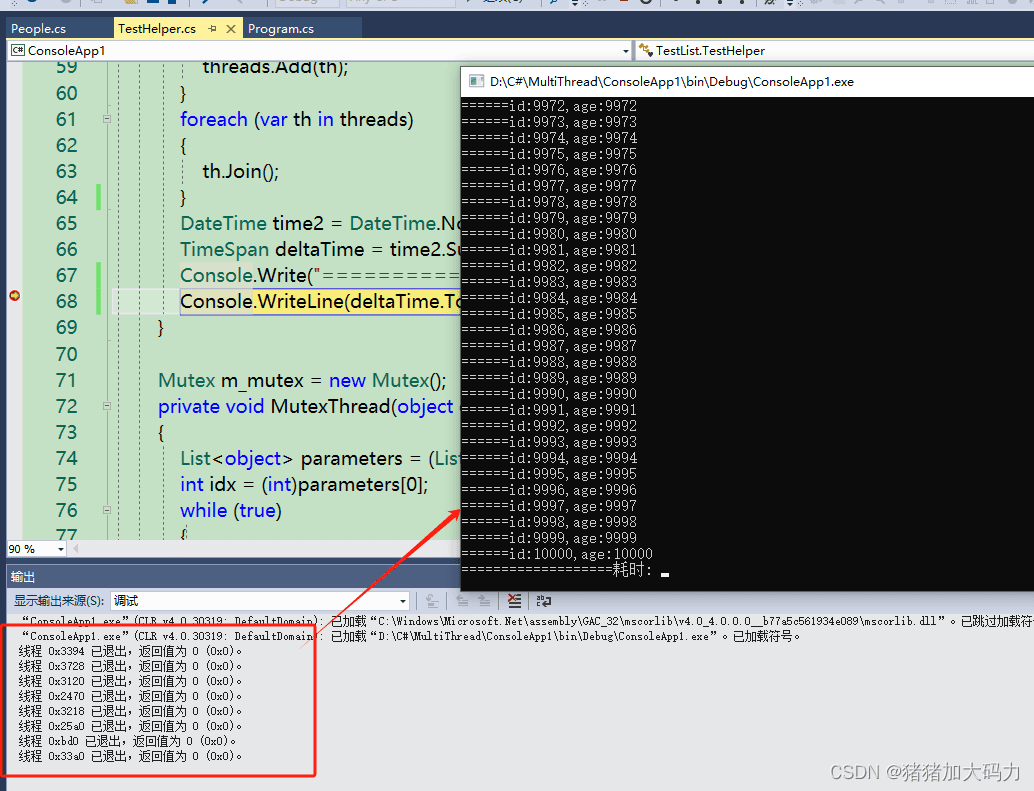Image resolution: width=1034 pixels, height=791 pixels.
Task: Click the ConsoleApp1.exe console title bar
Action: coord(746,81)
